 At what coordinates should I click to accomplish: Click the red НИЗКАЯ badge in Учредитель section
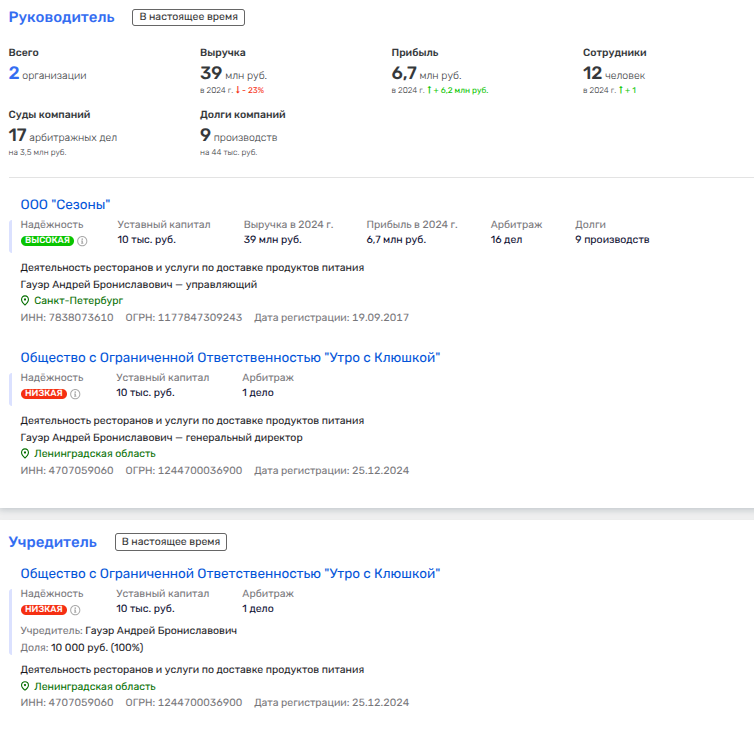tap(43, 610)
